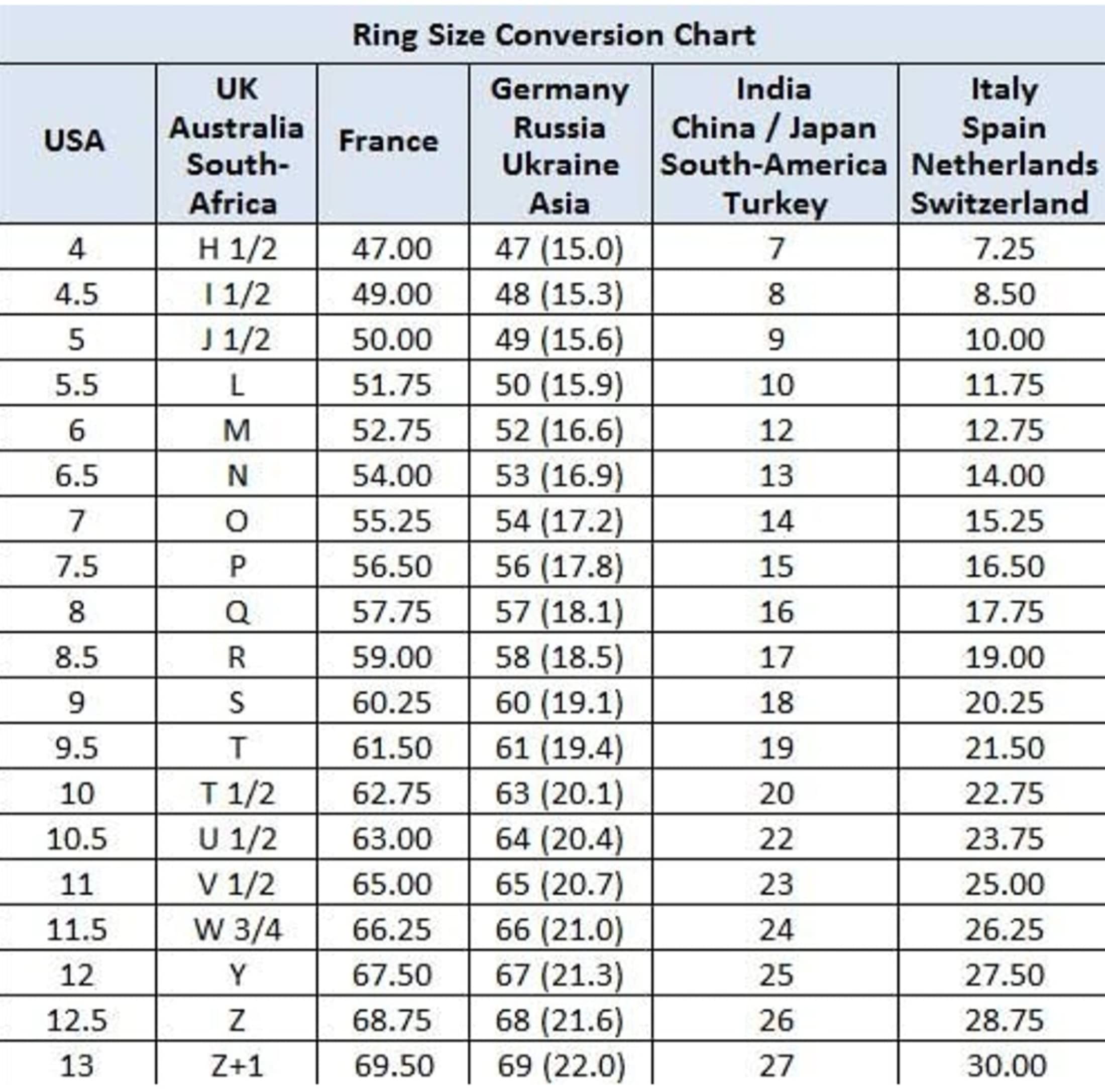The image size is (1105, 1092).
Task: Select the India China / Japan header
Action: tap(775, 143)
